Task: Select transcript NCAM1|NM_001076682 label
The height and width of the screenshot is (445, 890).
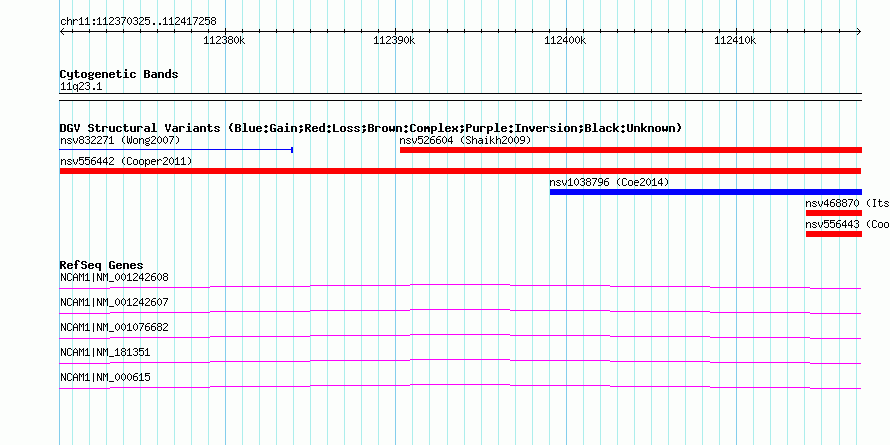Action: pos(114,328)
